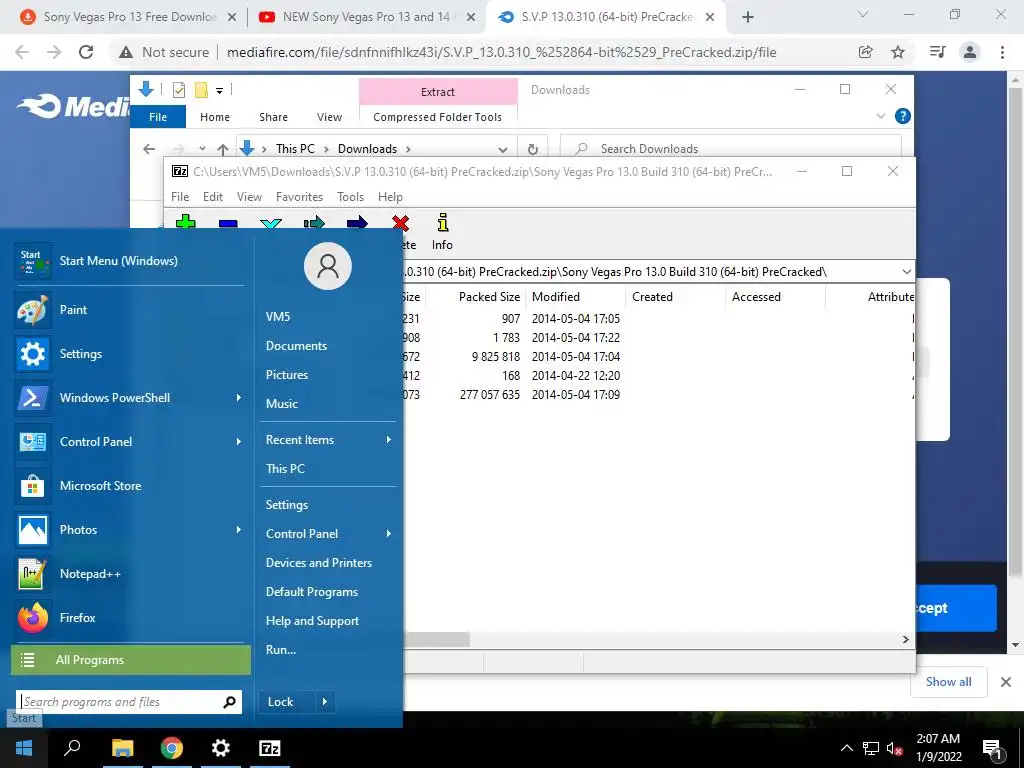Open 7-Zip Edit menu

coord(213,197)
